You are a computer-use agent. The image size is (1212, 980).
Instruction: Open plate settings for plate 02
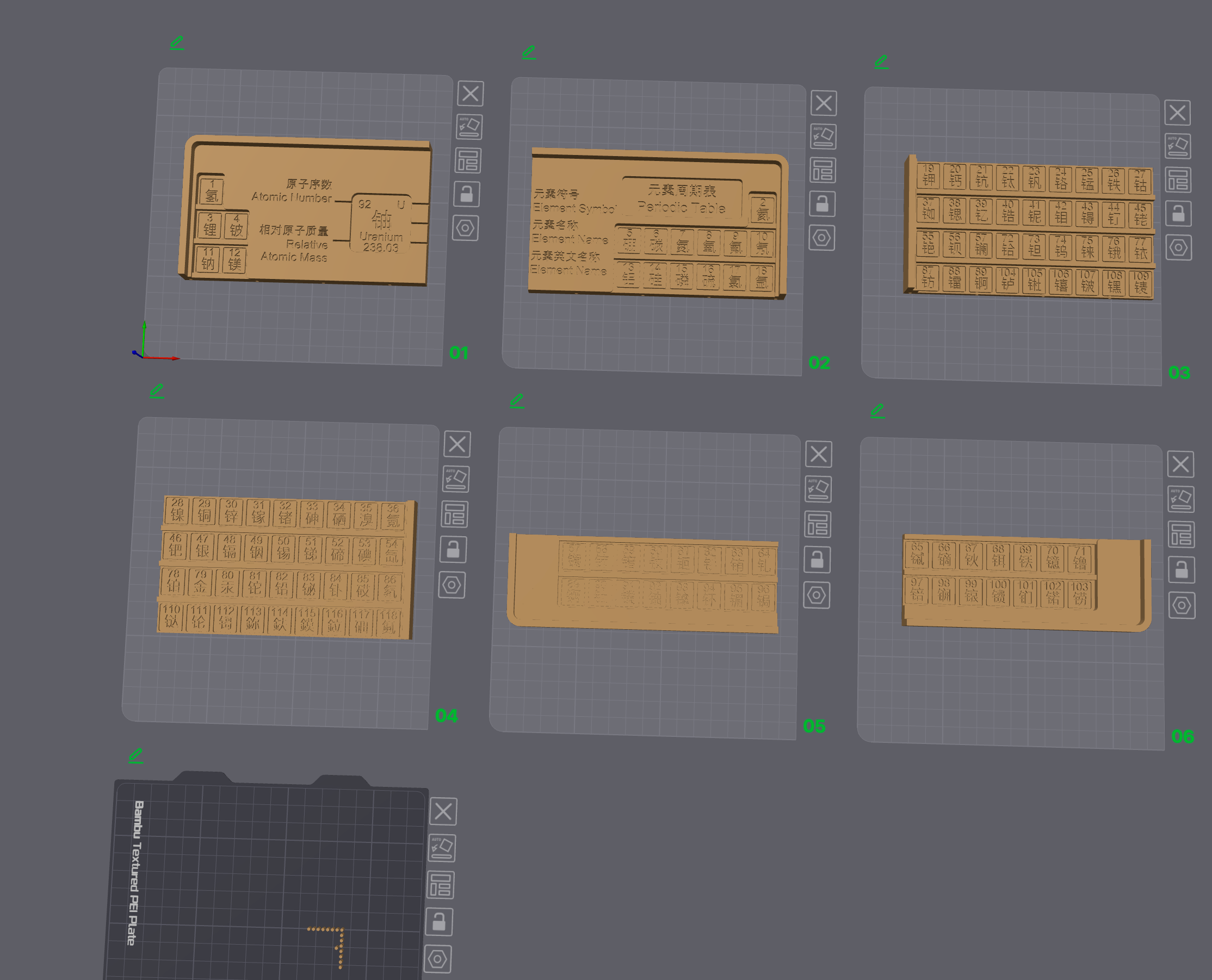(822, 238)
